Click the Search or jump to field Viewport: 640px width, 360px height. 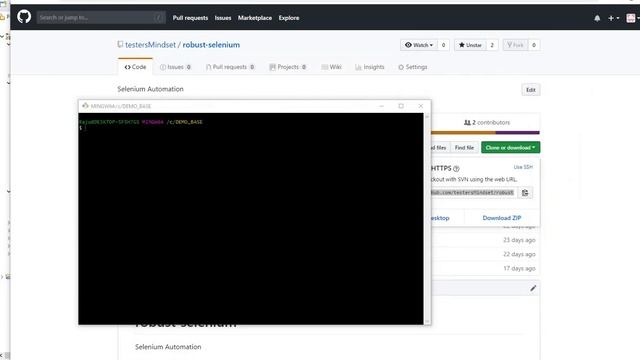pyautogui.click(x=101, y=18)
